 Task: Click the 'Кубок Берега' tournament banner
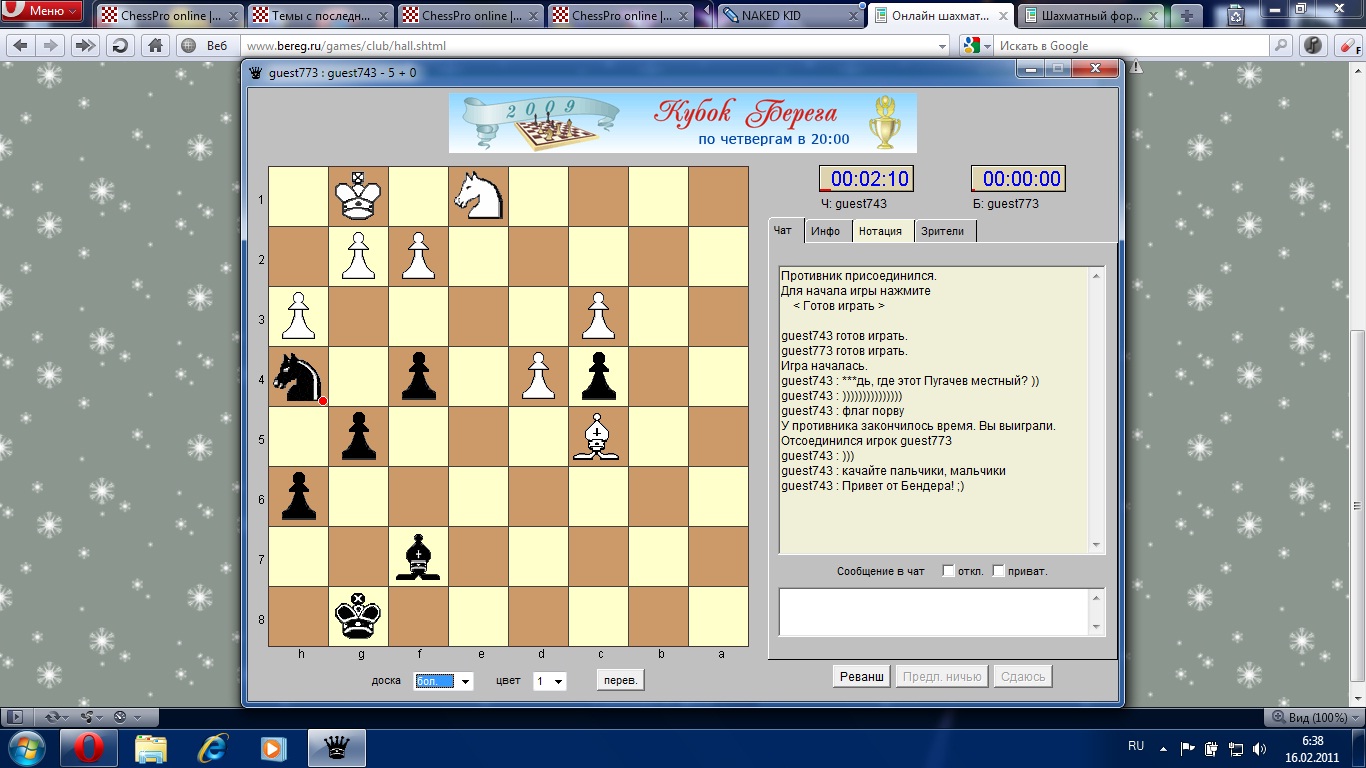coord(682,123)
